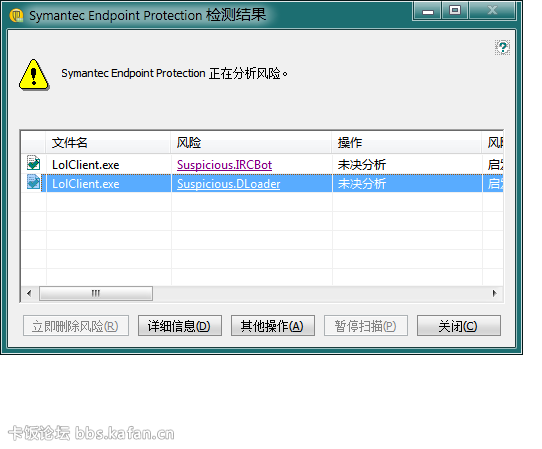Viewport: 542px width, 449px height.
Task: Toggle the file icon for the Suspicious.IRCBot row
Action: click(x=34, y=163)
